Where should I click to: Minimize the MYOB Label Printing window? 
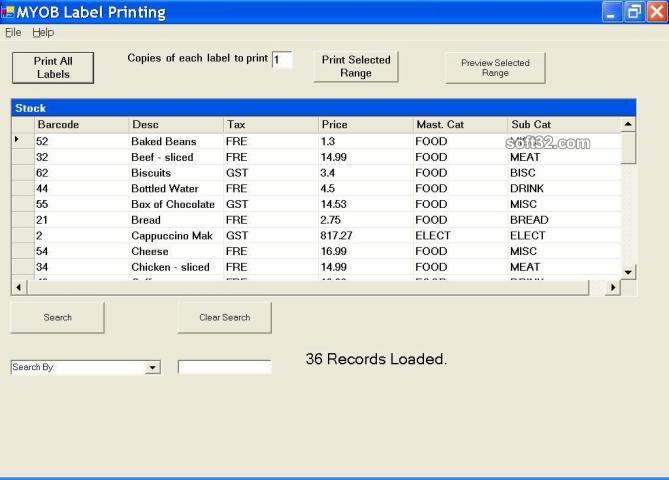pyautogui.click(x=611, y=12)
